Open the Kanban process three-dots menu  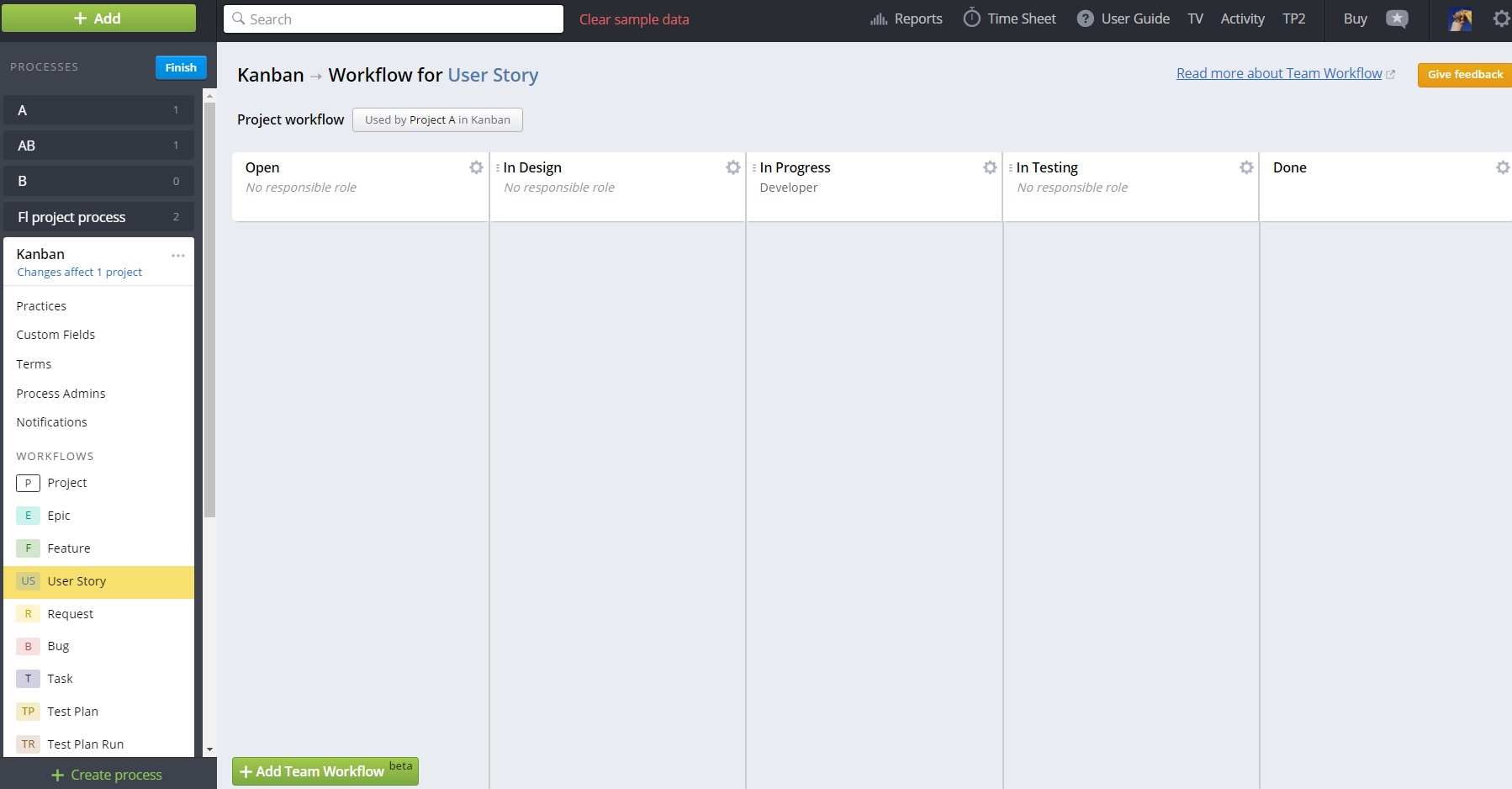[x=177, y=256]
